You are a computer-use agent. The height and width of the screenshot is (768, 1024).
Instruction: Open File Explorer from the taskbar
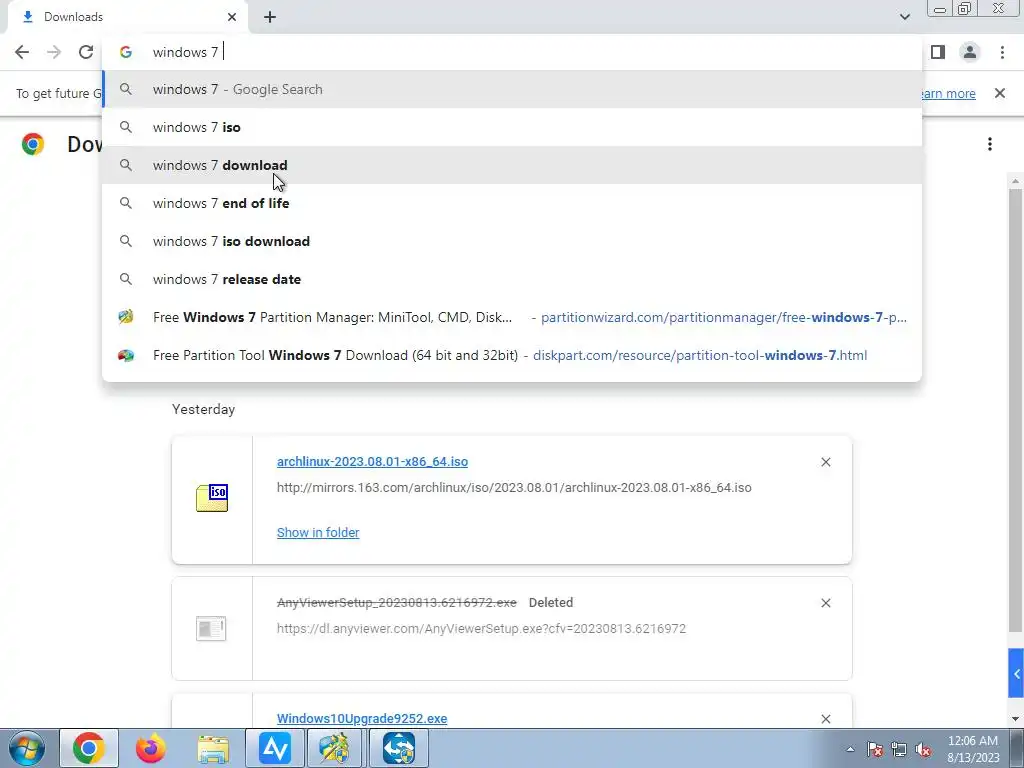coord(213,748)
